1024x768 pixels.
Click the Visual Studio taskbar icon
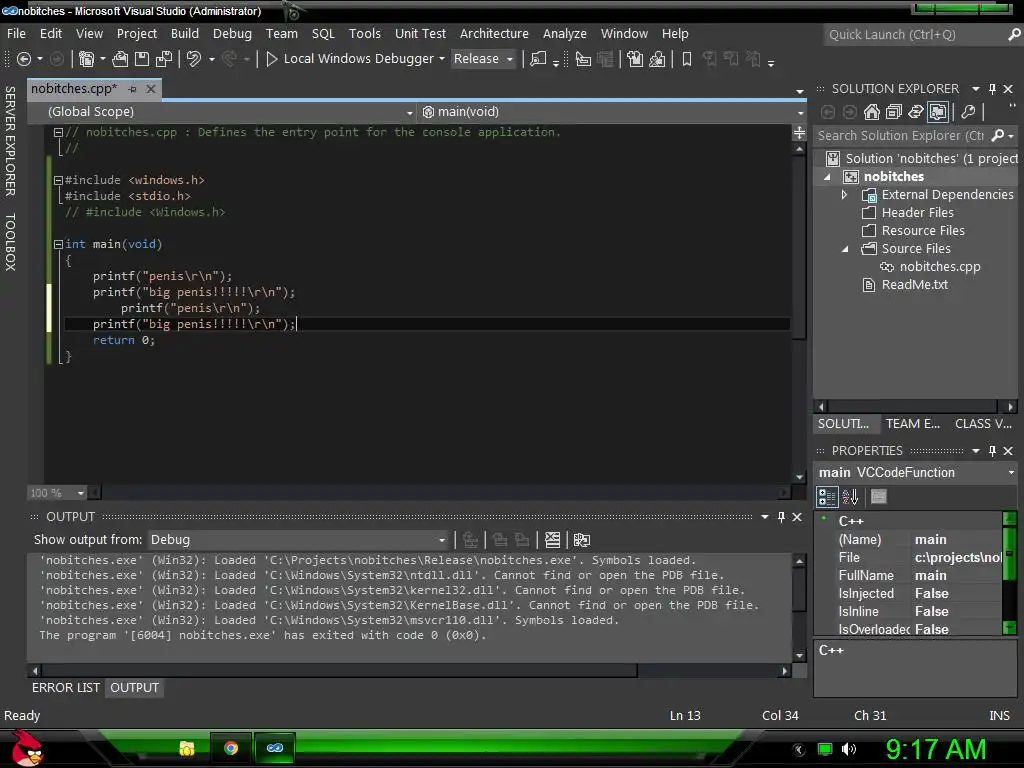click(x=275, y=748)
